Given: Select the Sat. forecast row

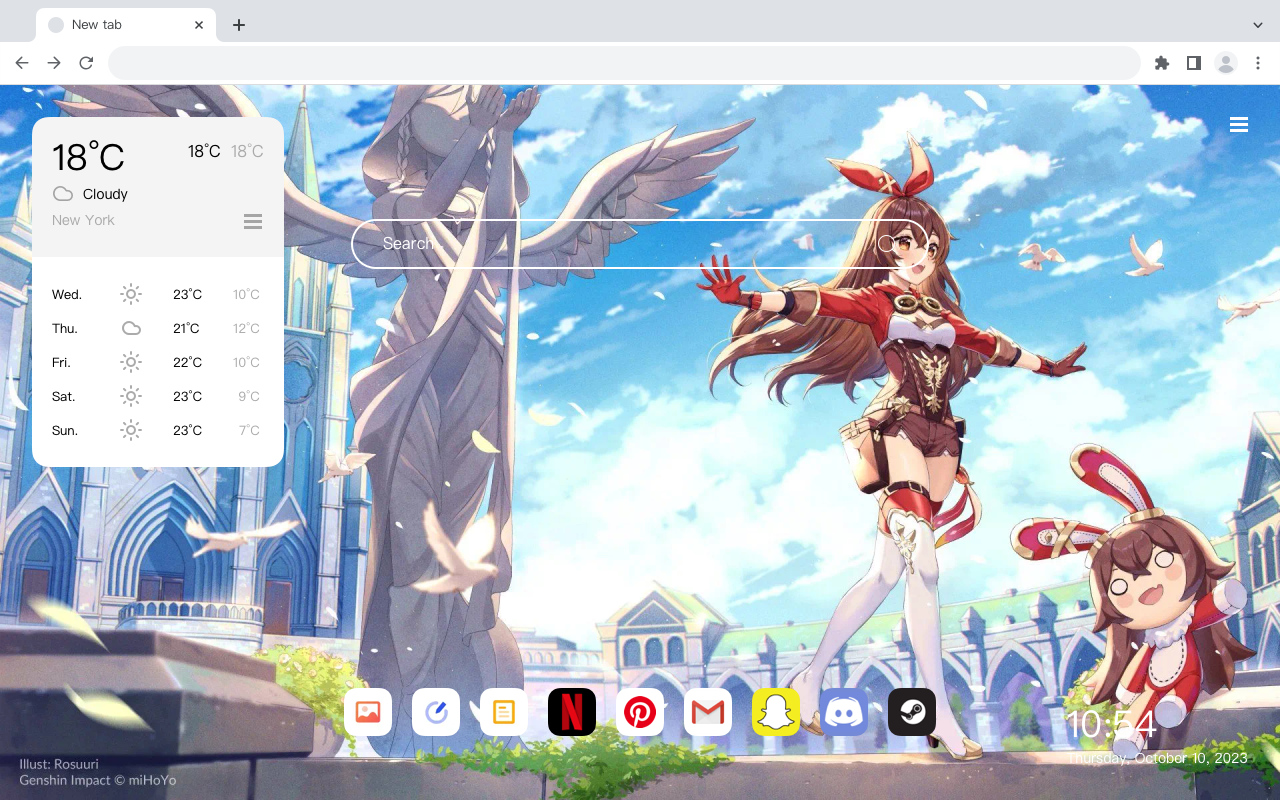Looking at the screenshot, I should pyautogui.click(x=158, y=396).
